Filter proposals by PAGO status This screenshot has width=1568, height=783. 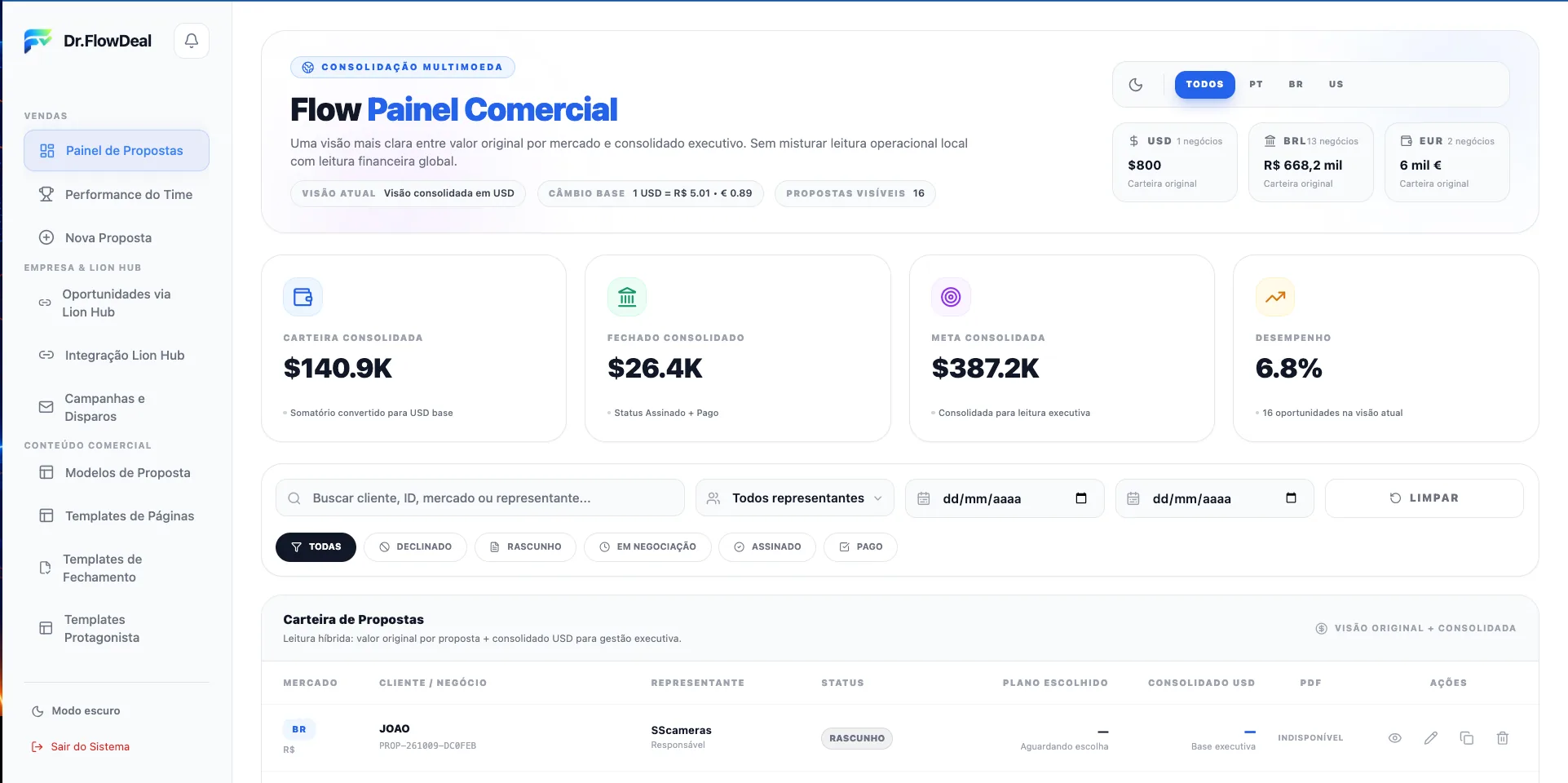click(860, 547)
